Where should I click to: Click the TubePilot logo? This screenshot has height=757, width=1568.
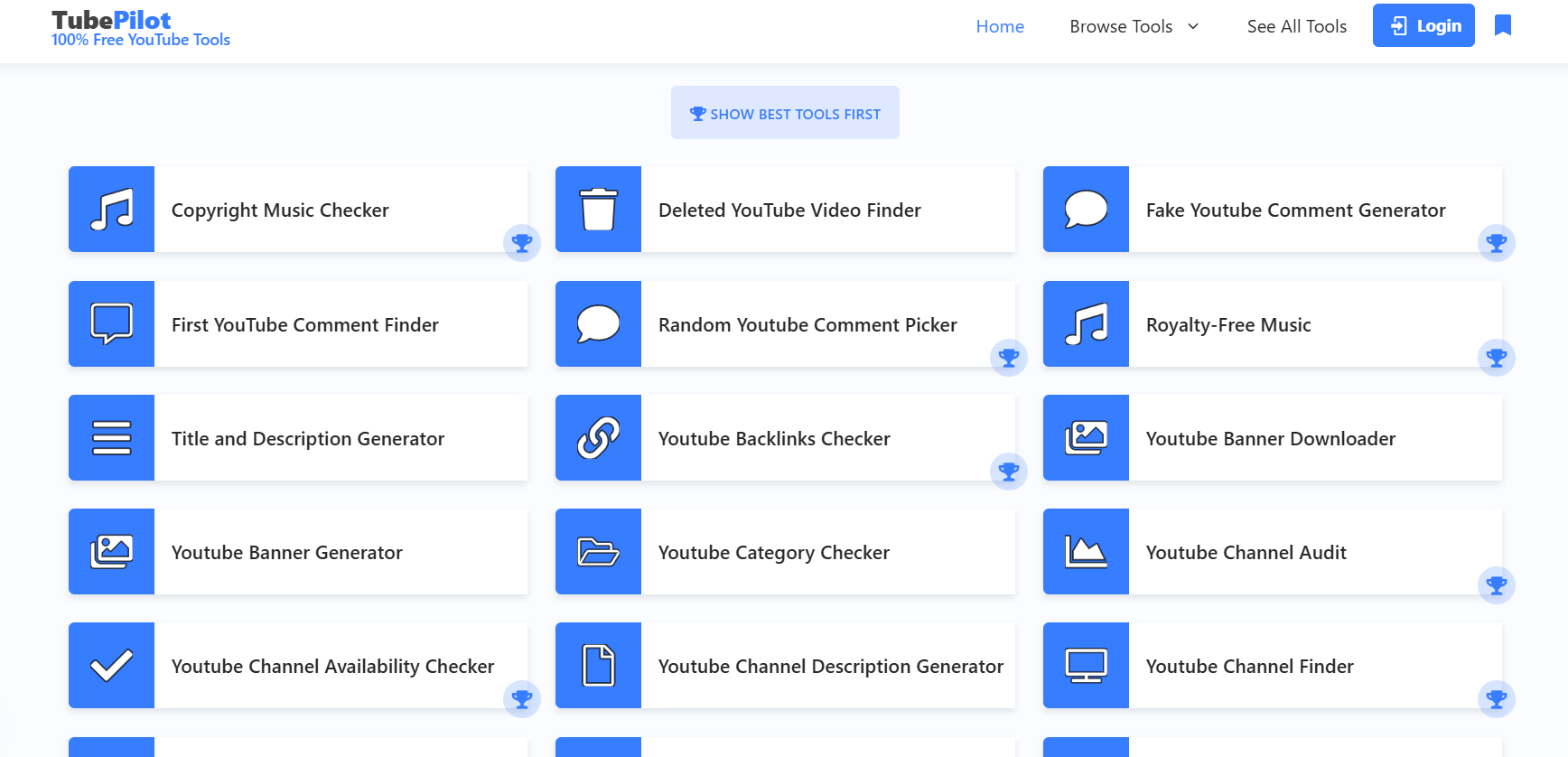click(x=111, y=20)
